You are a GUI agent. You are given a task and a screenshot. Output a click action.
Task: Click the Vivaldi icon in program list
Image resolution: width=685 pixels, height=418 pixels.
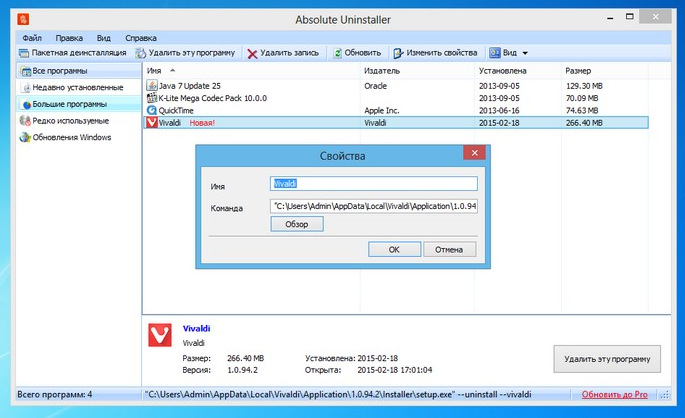pos(152,122)
